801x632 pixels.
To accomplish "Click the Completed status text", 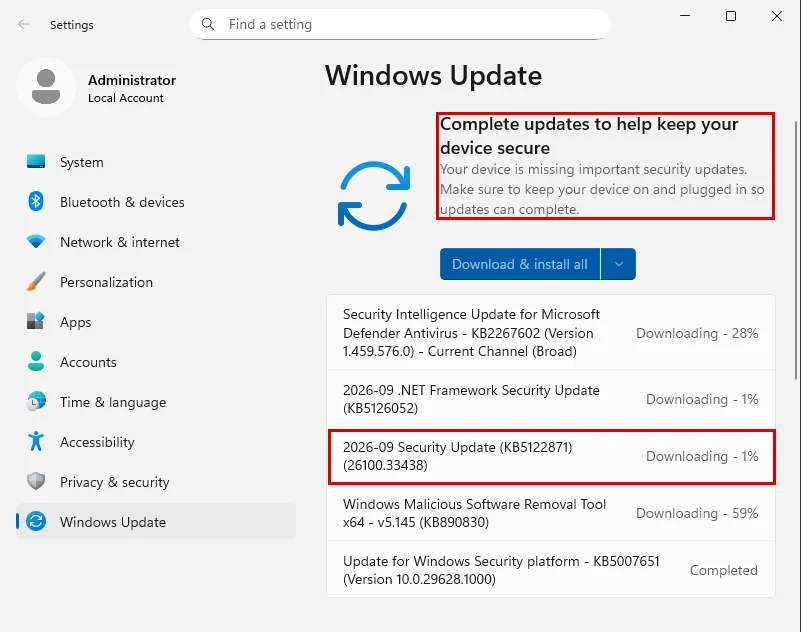I will coord(724,570).
